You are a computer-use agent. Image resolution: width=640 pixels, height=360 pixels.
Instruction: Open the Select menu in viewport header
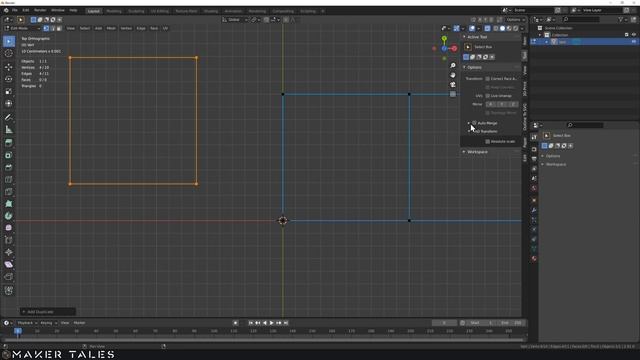[x=84, y=28]
